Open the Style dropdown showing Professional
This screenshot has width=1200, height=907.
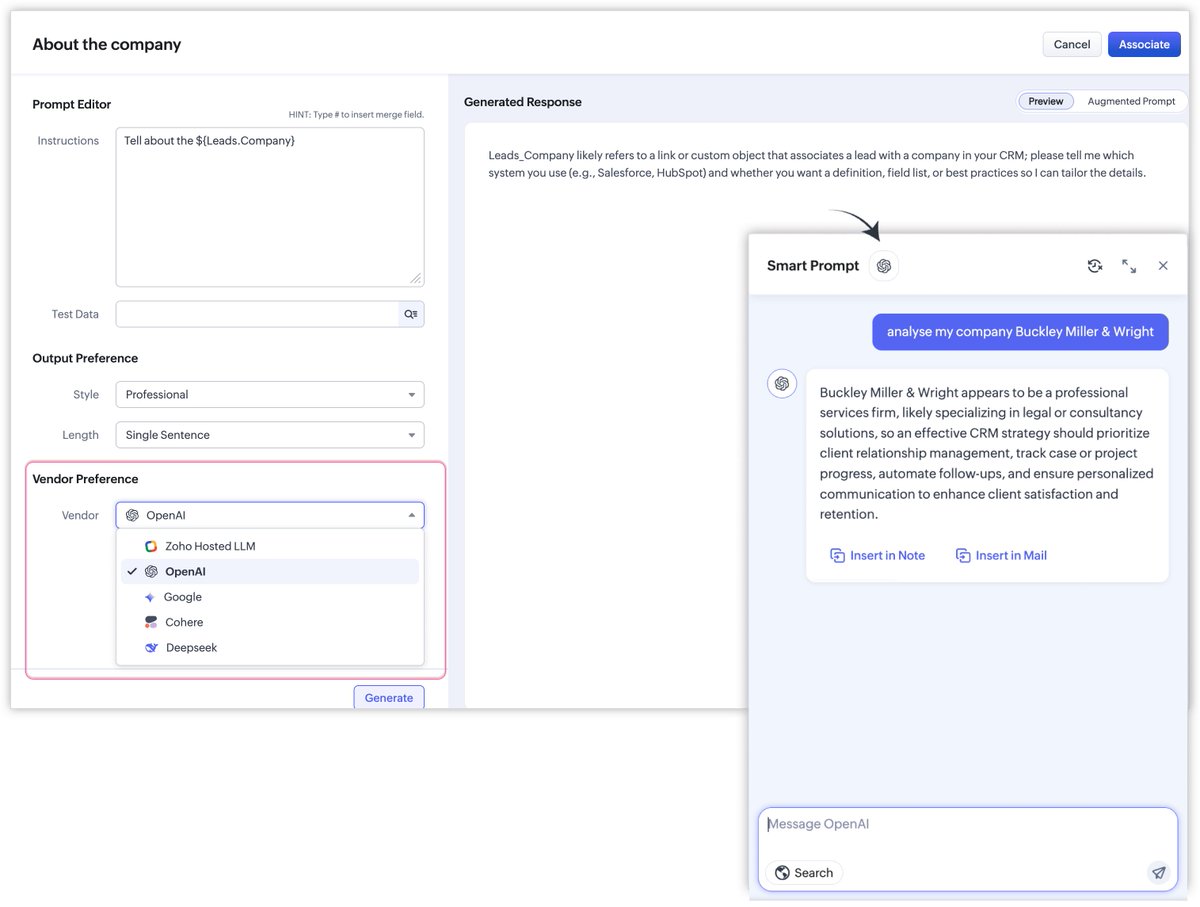click(x=270, y=394)
